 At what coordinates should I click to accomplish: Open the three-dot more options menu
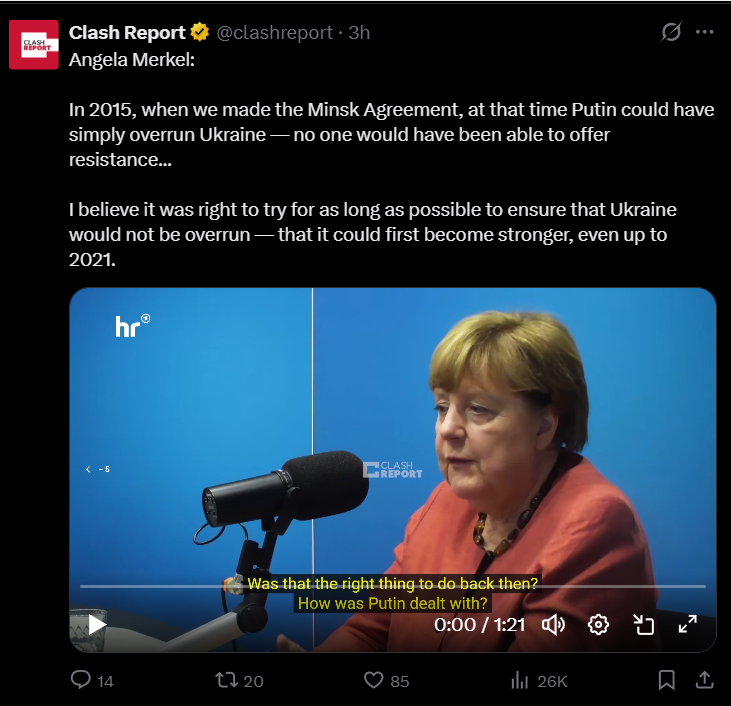[704, 32]
